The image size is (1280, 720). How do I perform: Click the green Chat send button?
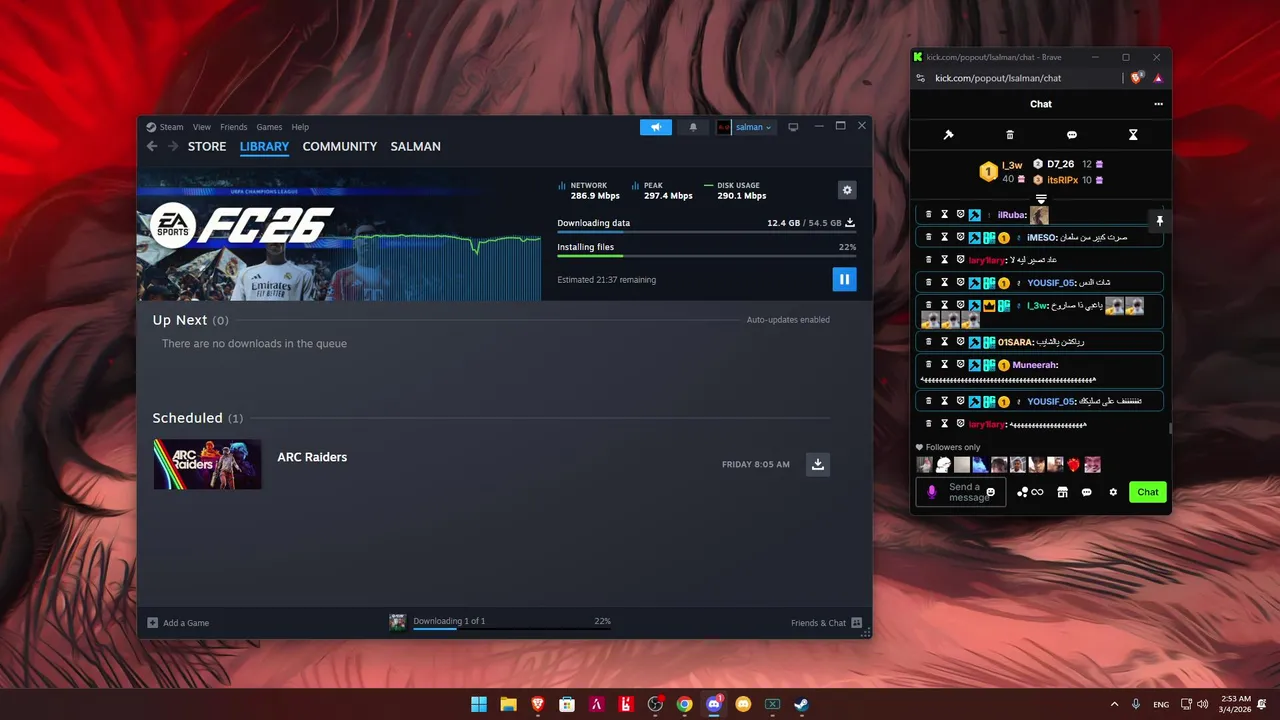pyautogui.click(x=1148, y=492)
